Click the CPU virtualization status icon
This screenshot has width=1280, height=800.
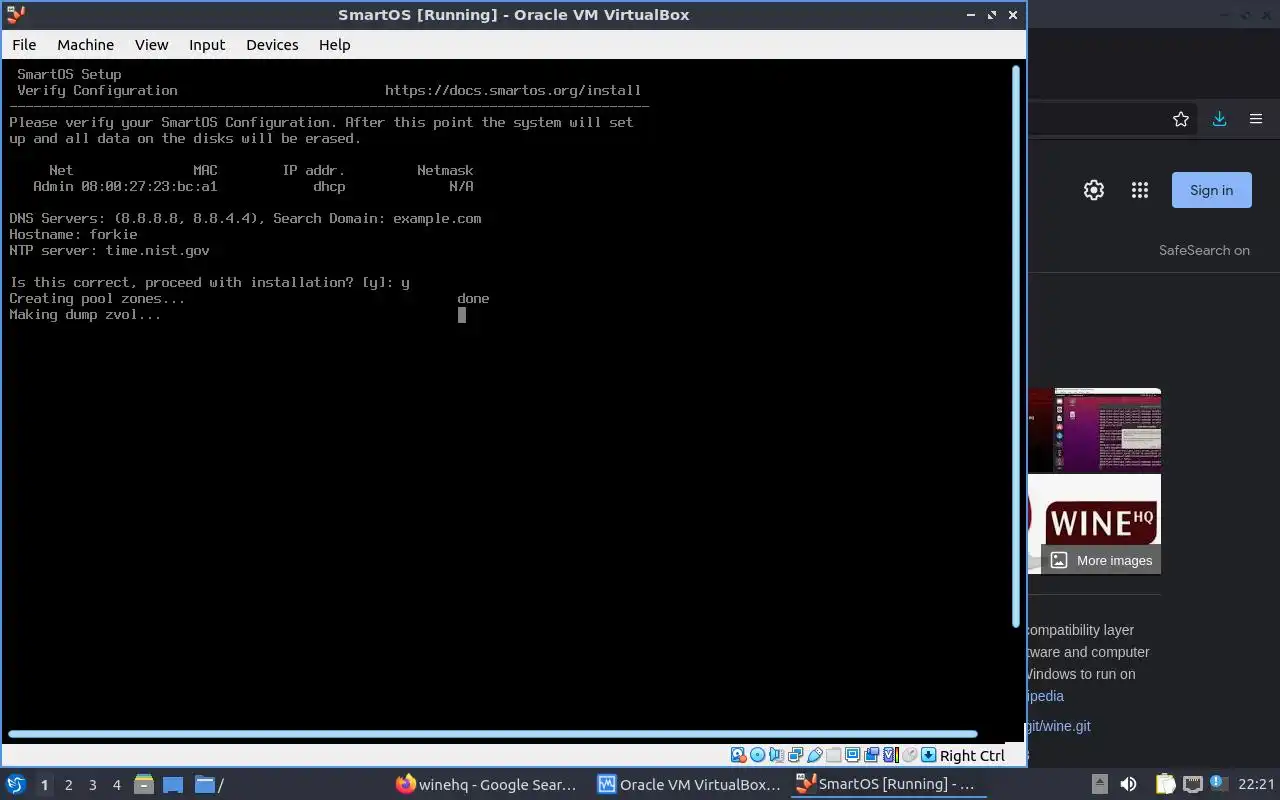click(891, 755)
